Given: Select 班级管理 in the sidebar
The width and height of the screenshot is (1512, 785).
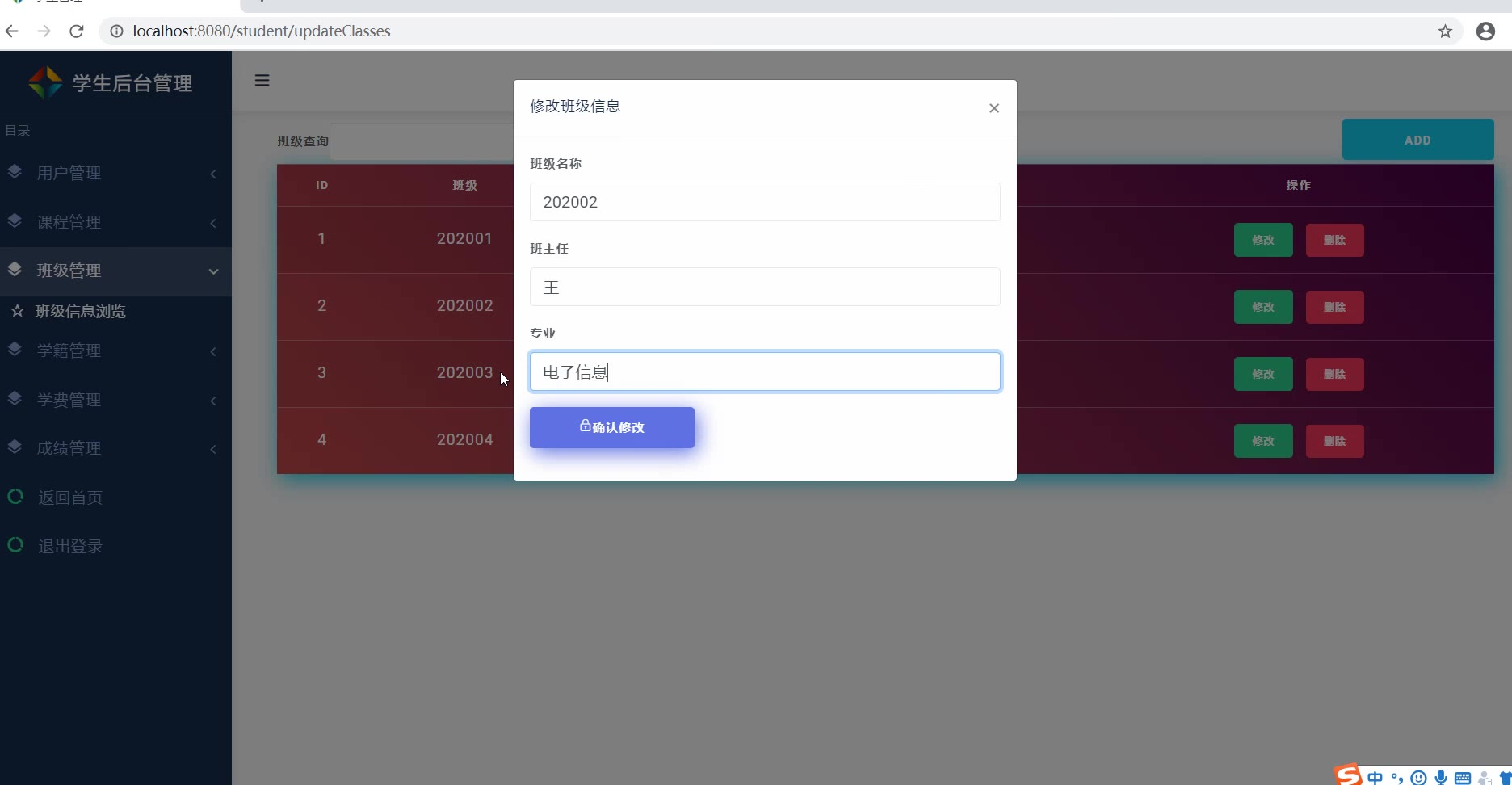Looking at the screenshot, I should (x=115, y=271).
